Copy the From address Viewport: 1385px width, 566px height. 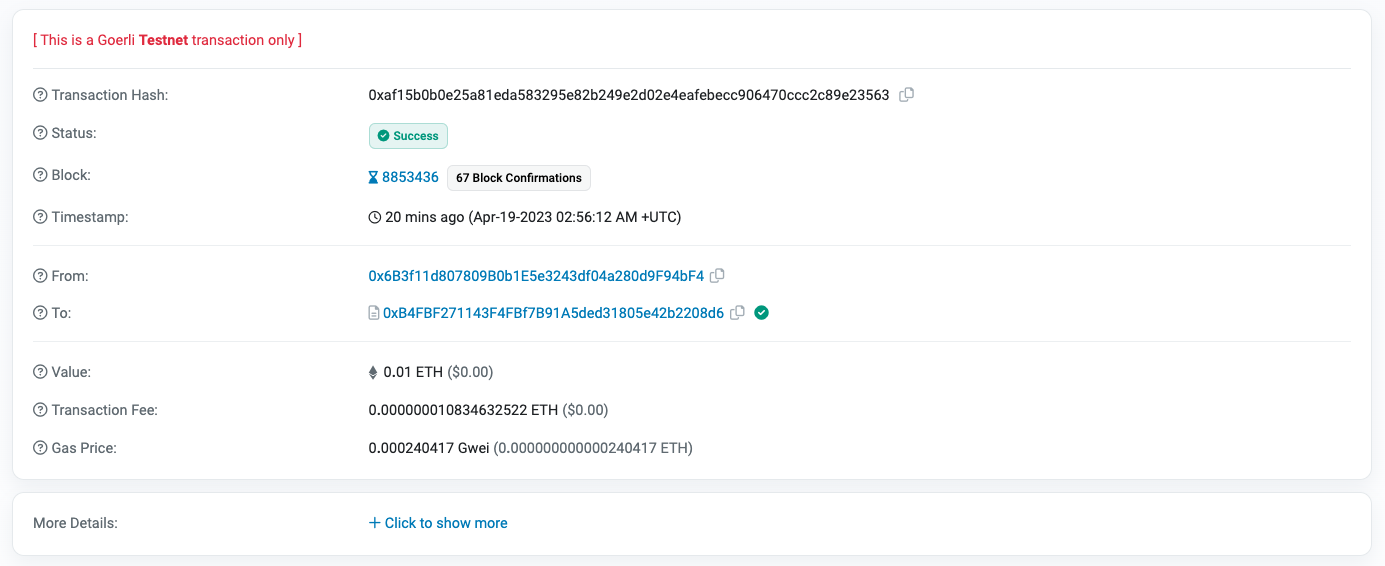717,276
